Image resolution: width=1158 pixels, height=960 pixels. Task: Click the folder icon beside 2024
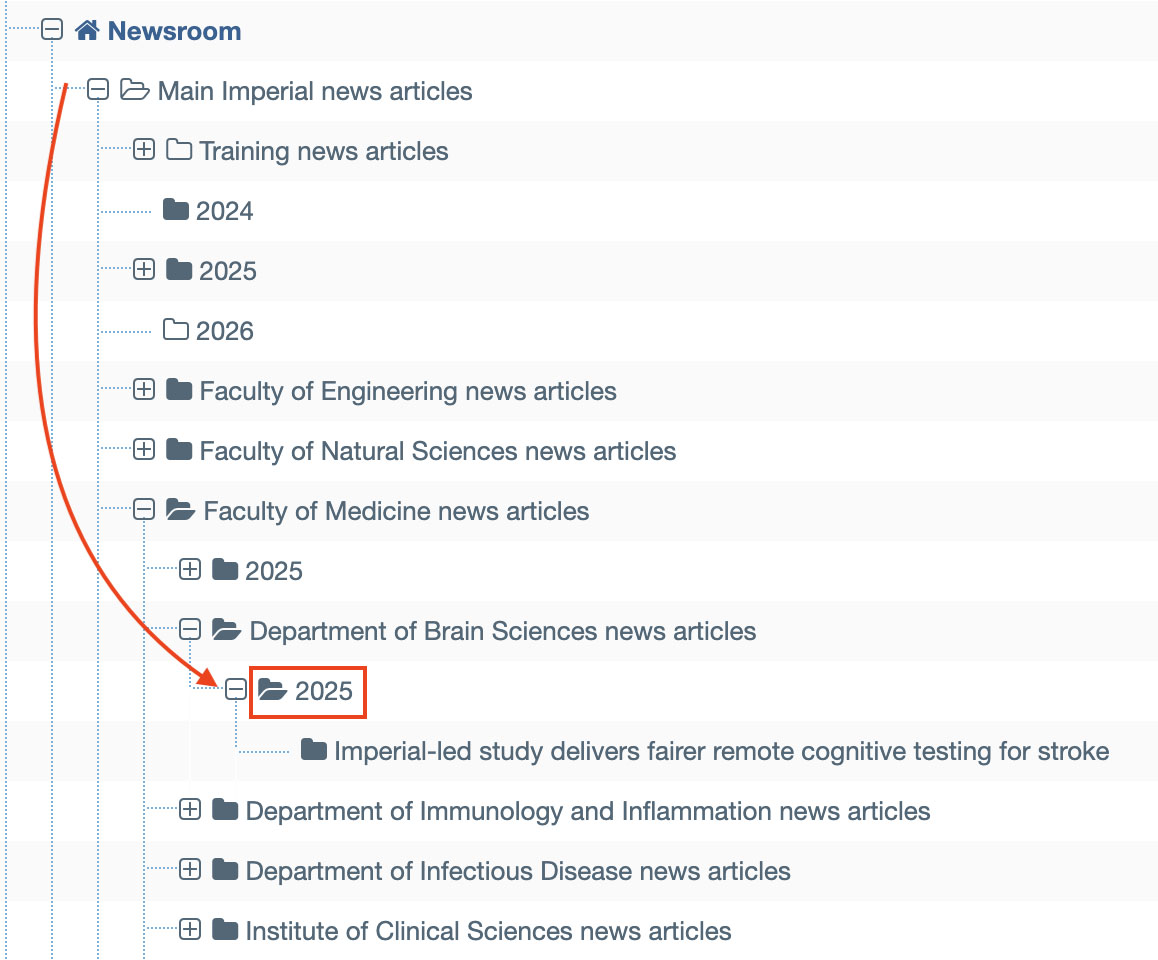click(176, 211)
